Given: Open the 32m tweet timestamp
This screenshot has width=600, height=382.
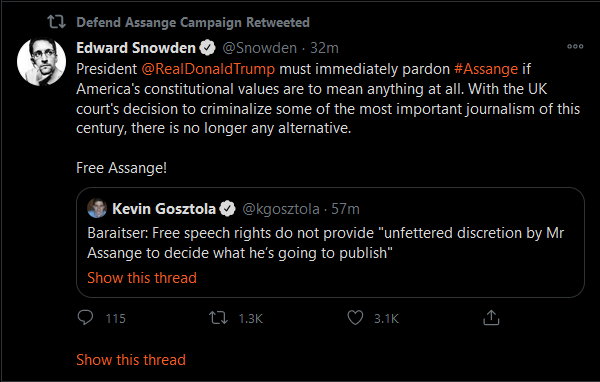Looking at the screenshot, I should [x=324, y=48].
